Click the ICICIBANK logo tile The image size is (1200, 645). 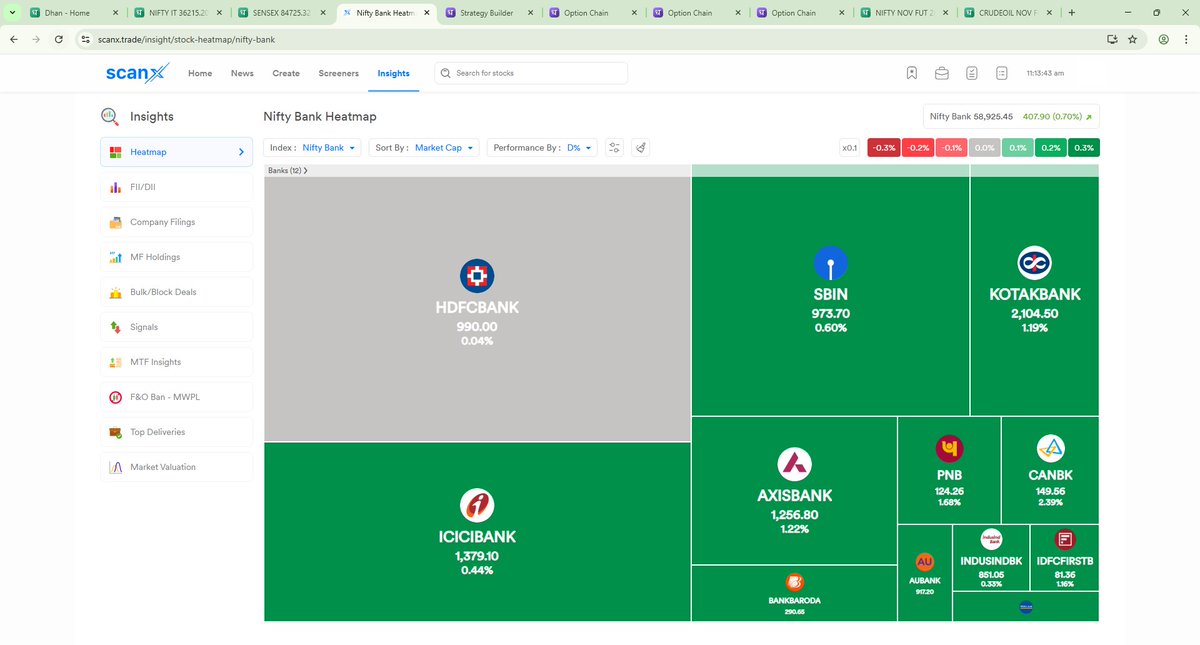477,506
